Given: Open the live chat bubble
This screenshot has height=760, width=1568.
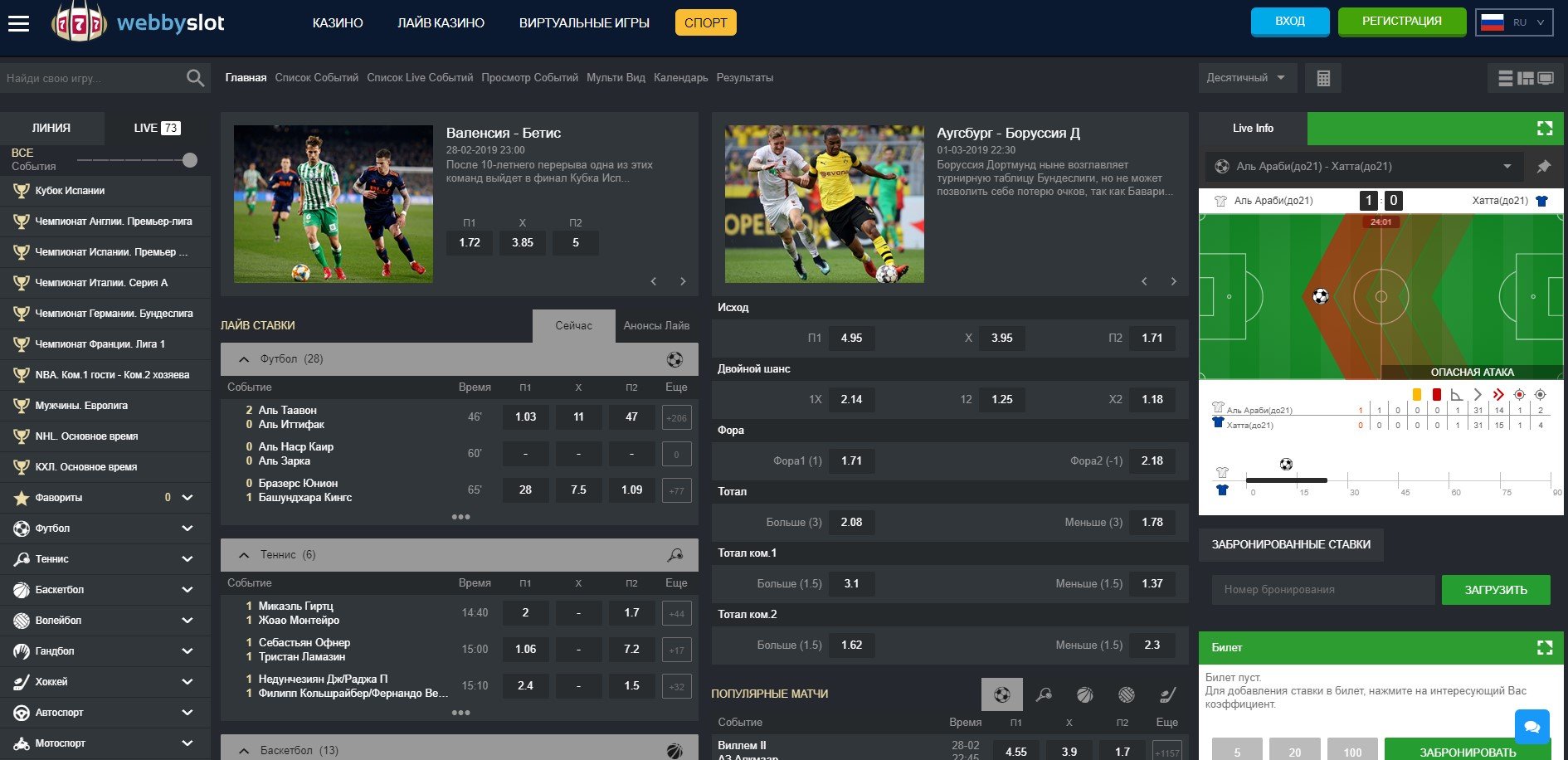Looking at the screenshot, I should pyautogui.click(x=1531, y=727).
